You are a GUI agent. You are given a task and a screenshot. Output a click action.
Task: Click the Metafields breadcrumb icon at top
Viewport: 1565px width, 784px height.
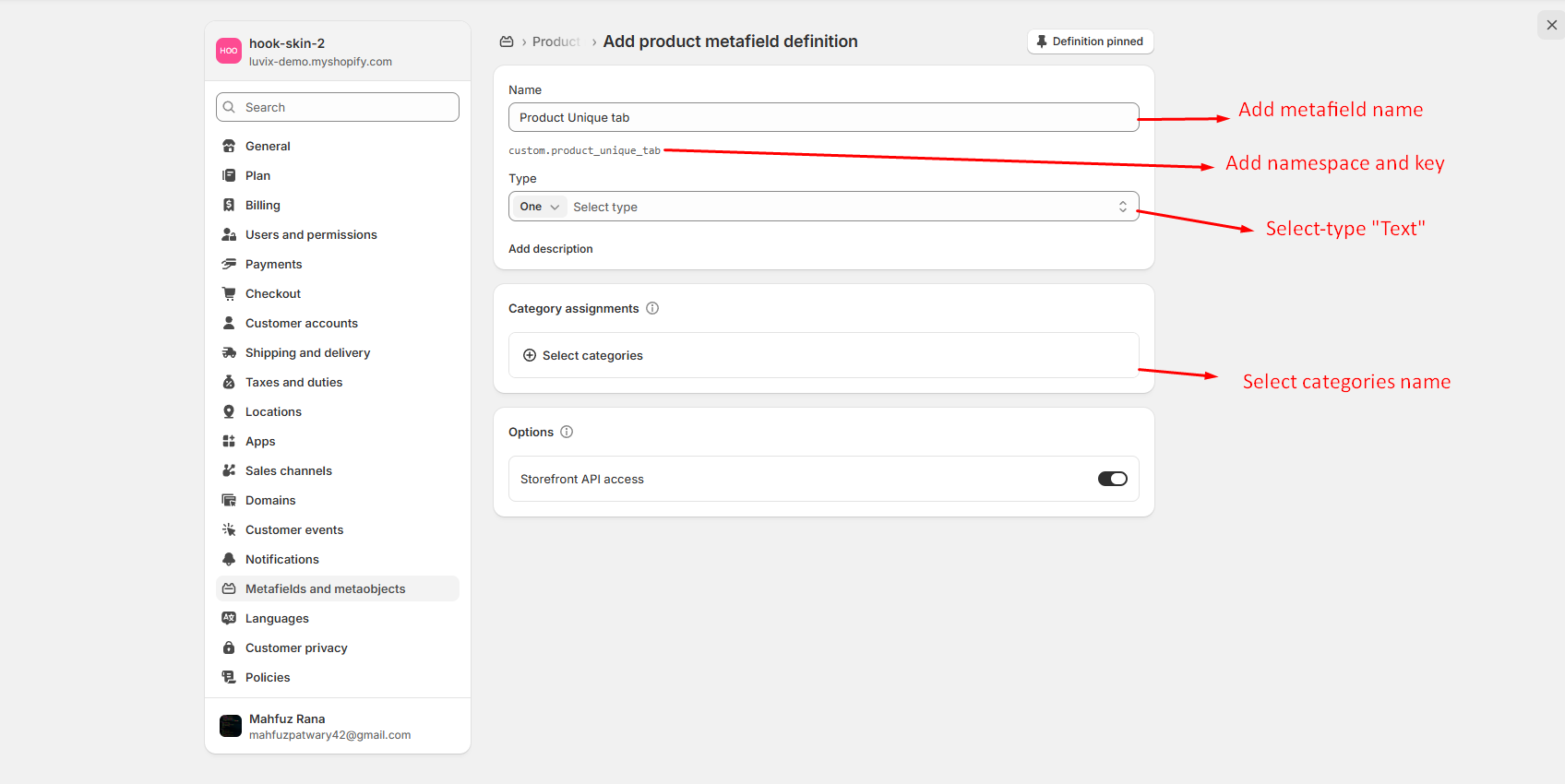[507, 42]
